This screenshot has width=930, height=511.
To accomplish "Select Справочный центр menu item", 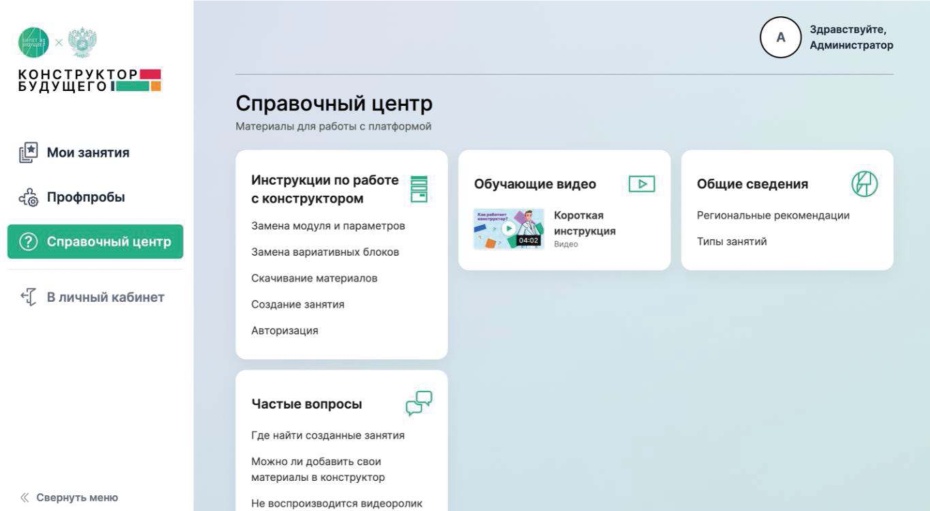I will pyautogui.click(x=95, y=241).
